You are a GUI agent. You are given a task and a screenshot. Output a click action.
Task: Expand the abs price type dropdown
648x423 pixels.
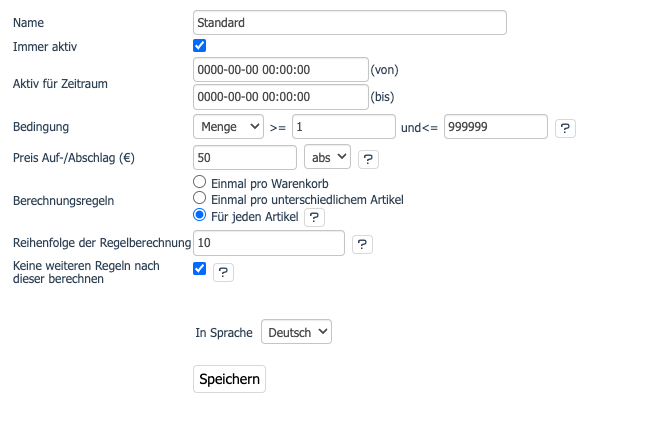coord(327,158)
